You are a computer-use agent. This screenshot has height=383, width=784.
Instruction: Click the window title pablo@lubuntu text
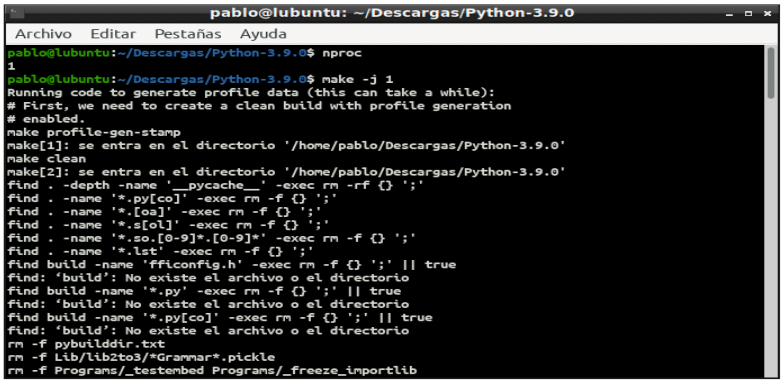coord(392,13)
